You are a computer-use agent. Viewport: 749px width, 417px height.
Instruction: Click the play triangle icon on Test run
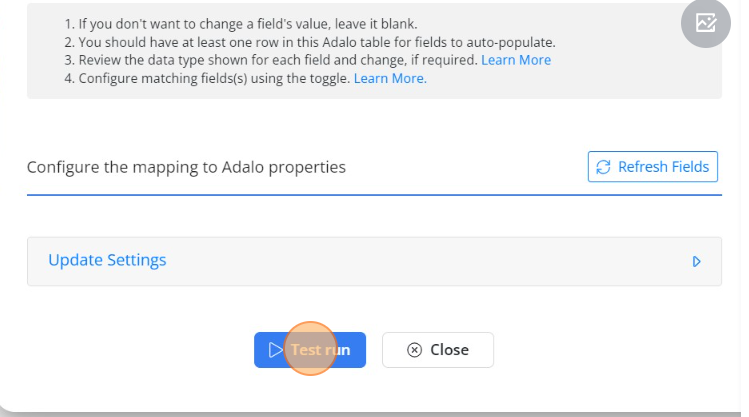point(275,350)
